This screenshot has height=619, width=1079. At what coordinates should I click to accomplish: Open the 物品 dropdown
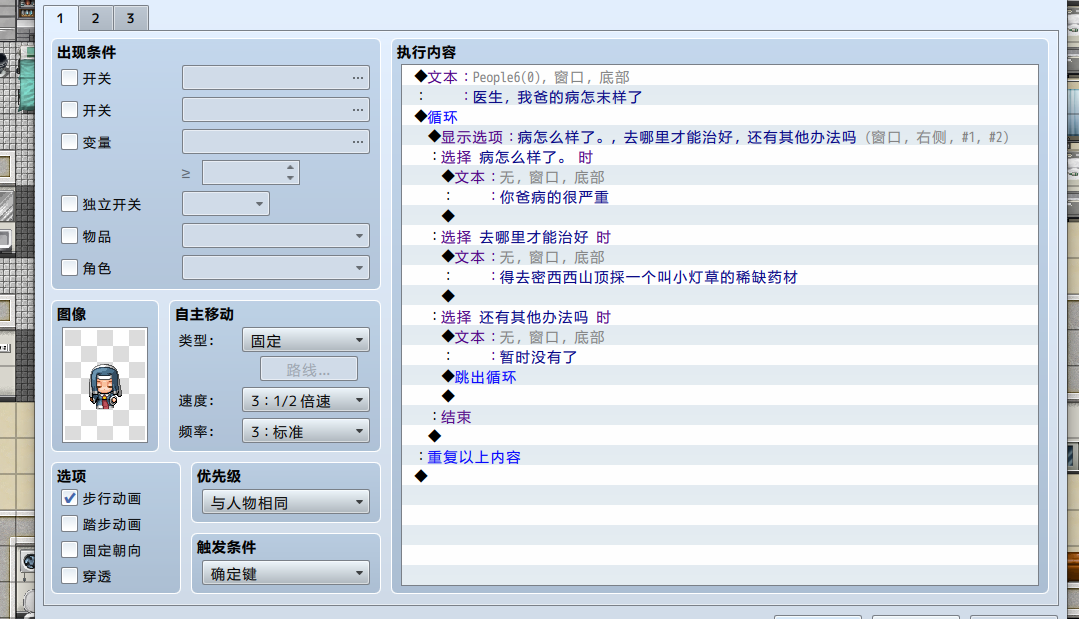[276, 236]
